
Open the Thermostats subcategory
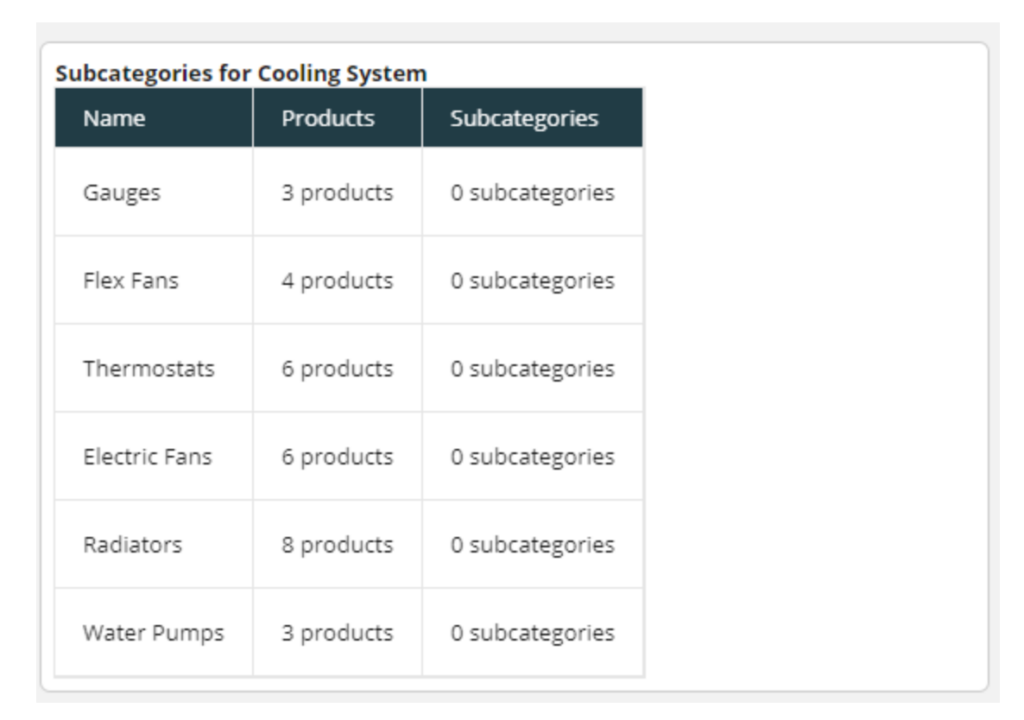(x=149, y=368)
